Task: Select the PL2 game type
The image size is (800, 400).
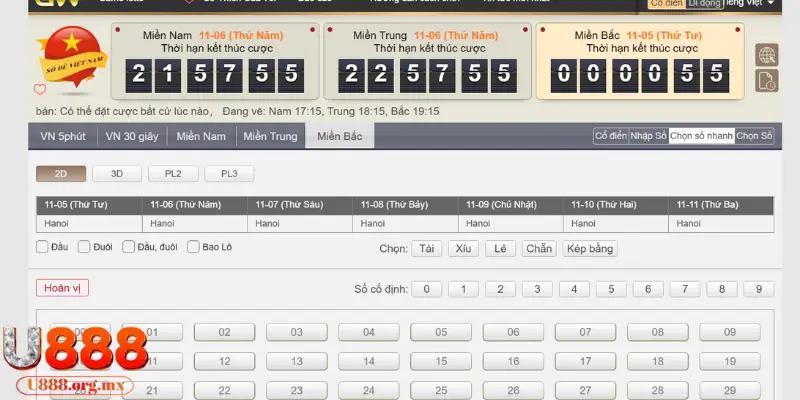Action: (173, 174)
